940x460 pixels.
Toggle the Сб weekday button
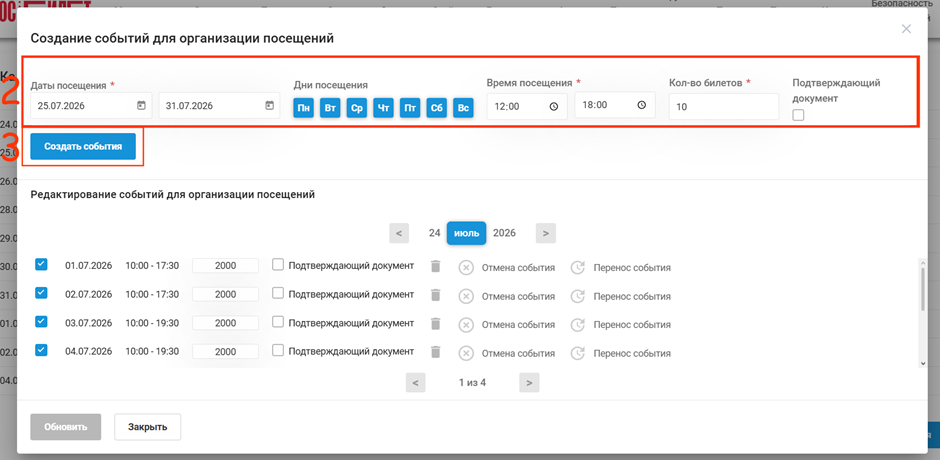point(436,109)
